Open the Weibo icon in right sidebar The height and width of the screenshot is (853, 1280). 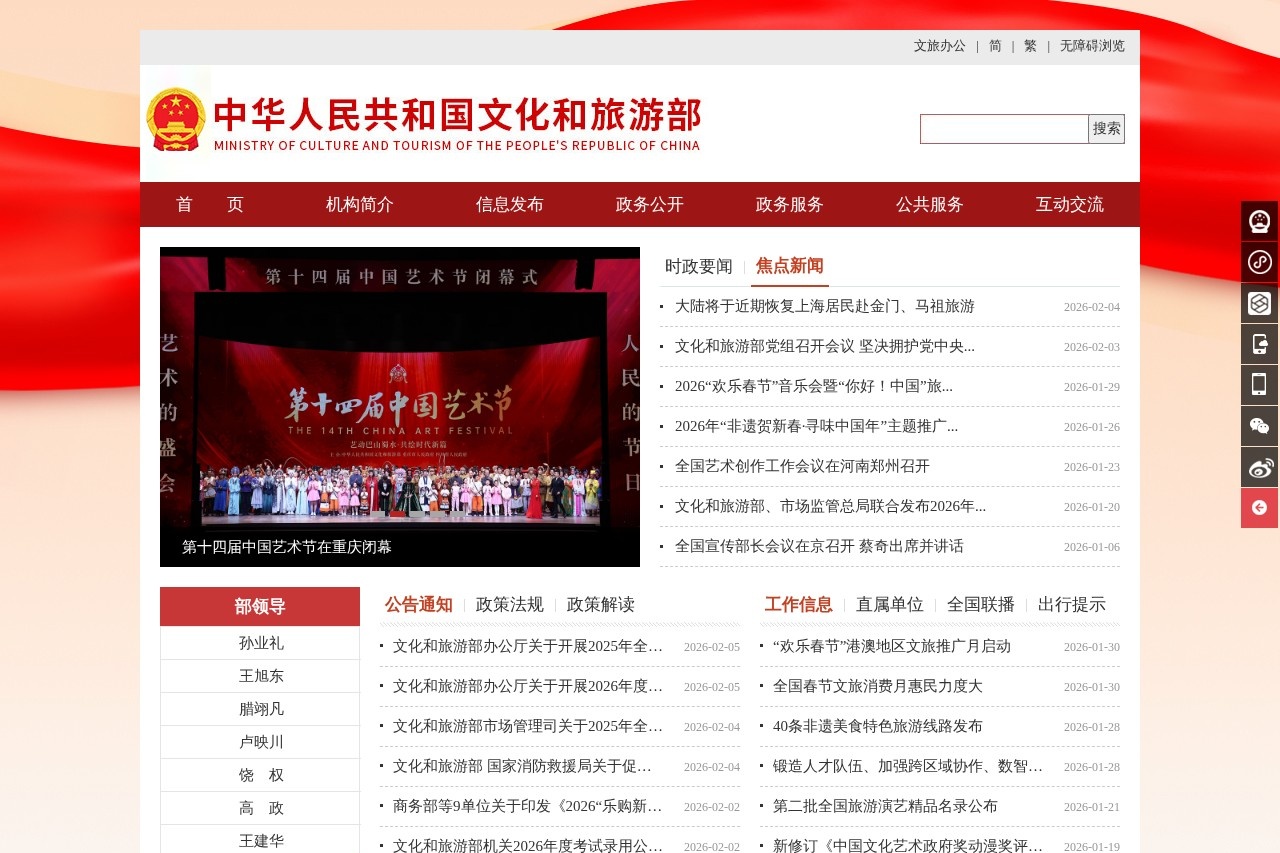coord(1259,467)
